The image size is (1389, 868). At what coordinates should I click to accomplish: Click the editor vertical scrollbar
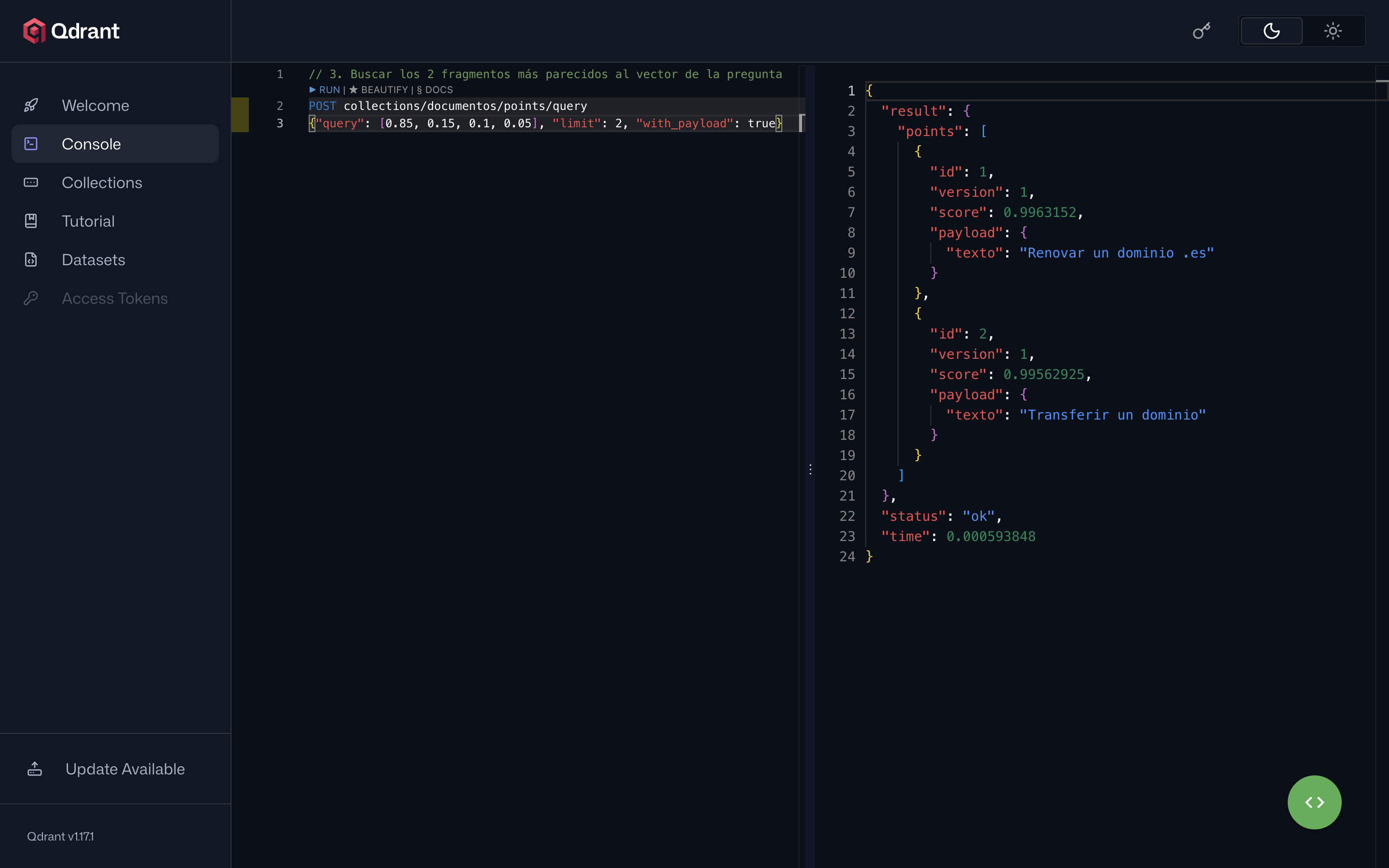(x=802, y=123)
